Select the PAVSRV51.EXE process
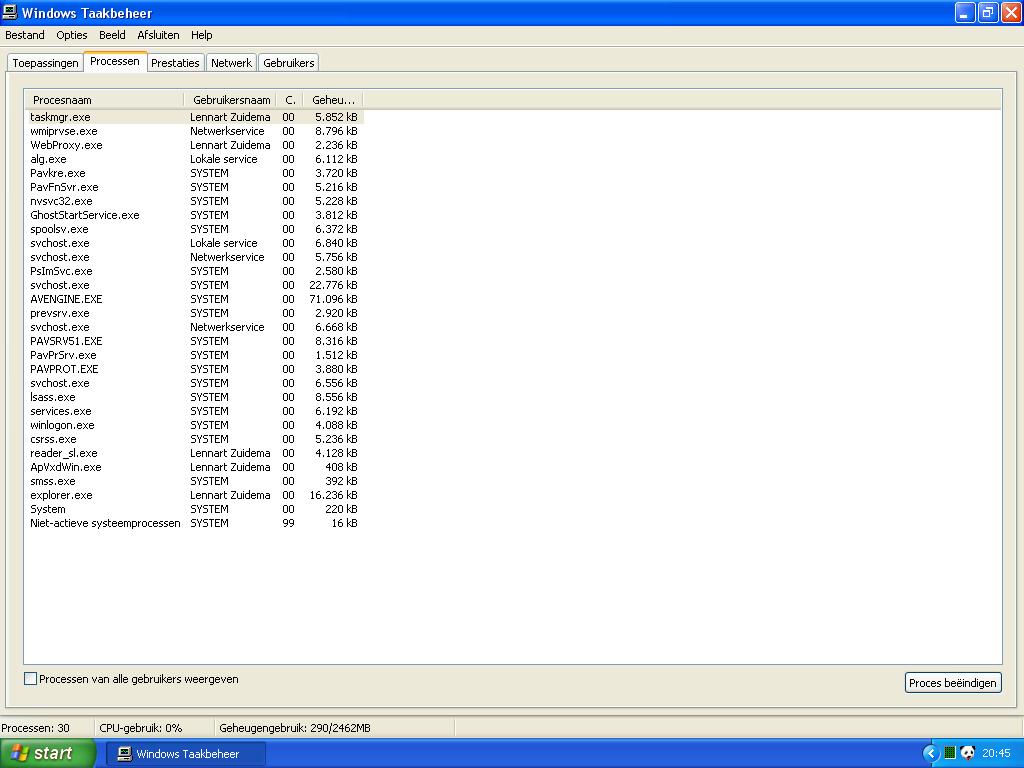The height and width of the screenshot is (768, 1024). click(195, 341)
